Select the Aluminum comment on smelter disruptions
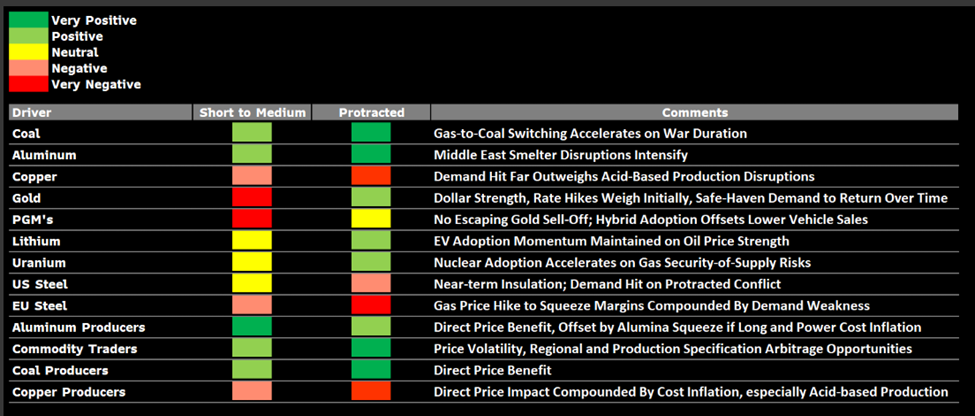The width and height of the screenshot is (975, 416). 560,155
